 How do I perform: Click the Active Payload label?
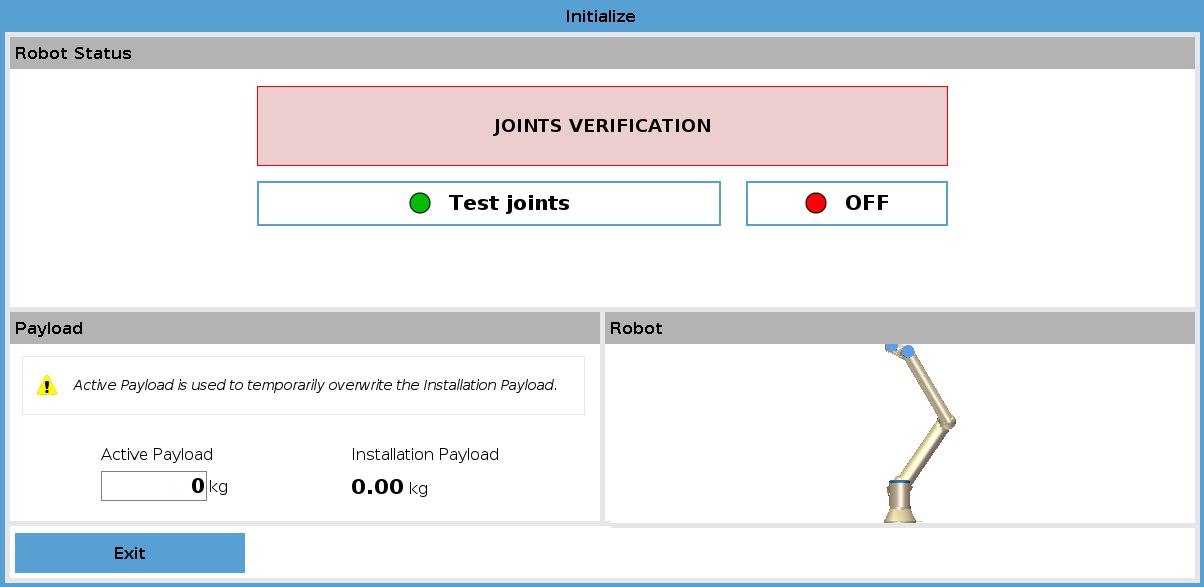point(157,454)
